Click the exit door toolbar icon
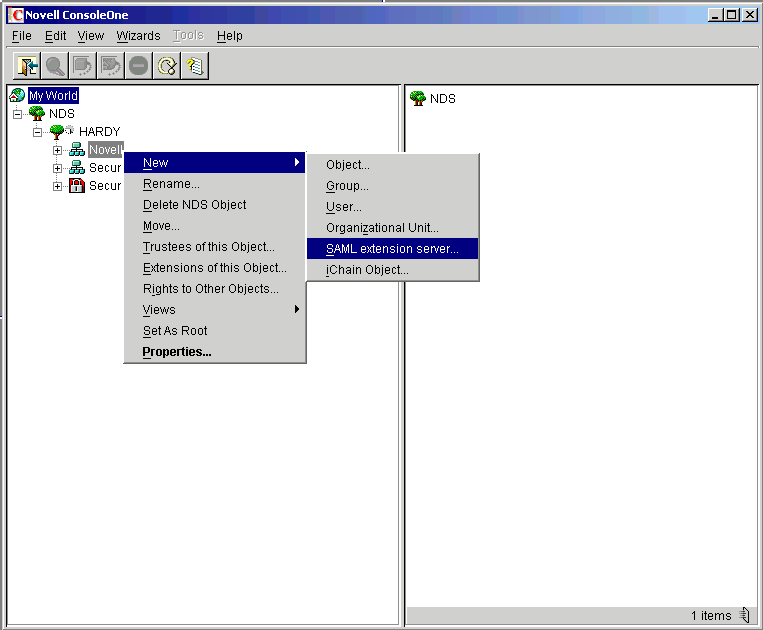 (28, 66)
